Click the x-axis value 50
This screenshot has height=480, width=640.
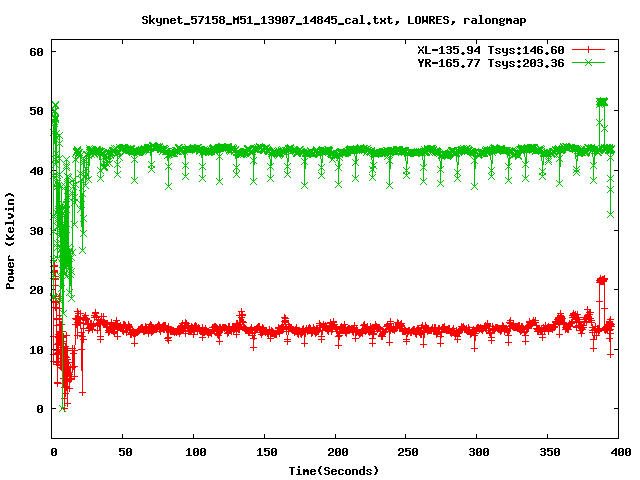pos(125,452)
